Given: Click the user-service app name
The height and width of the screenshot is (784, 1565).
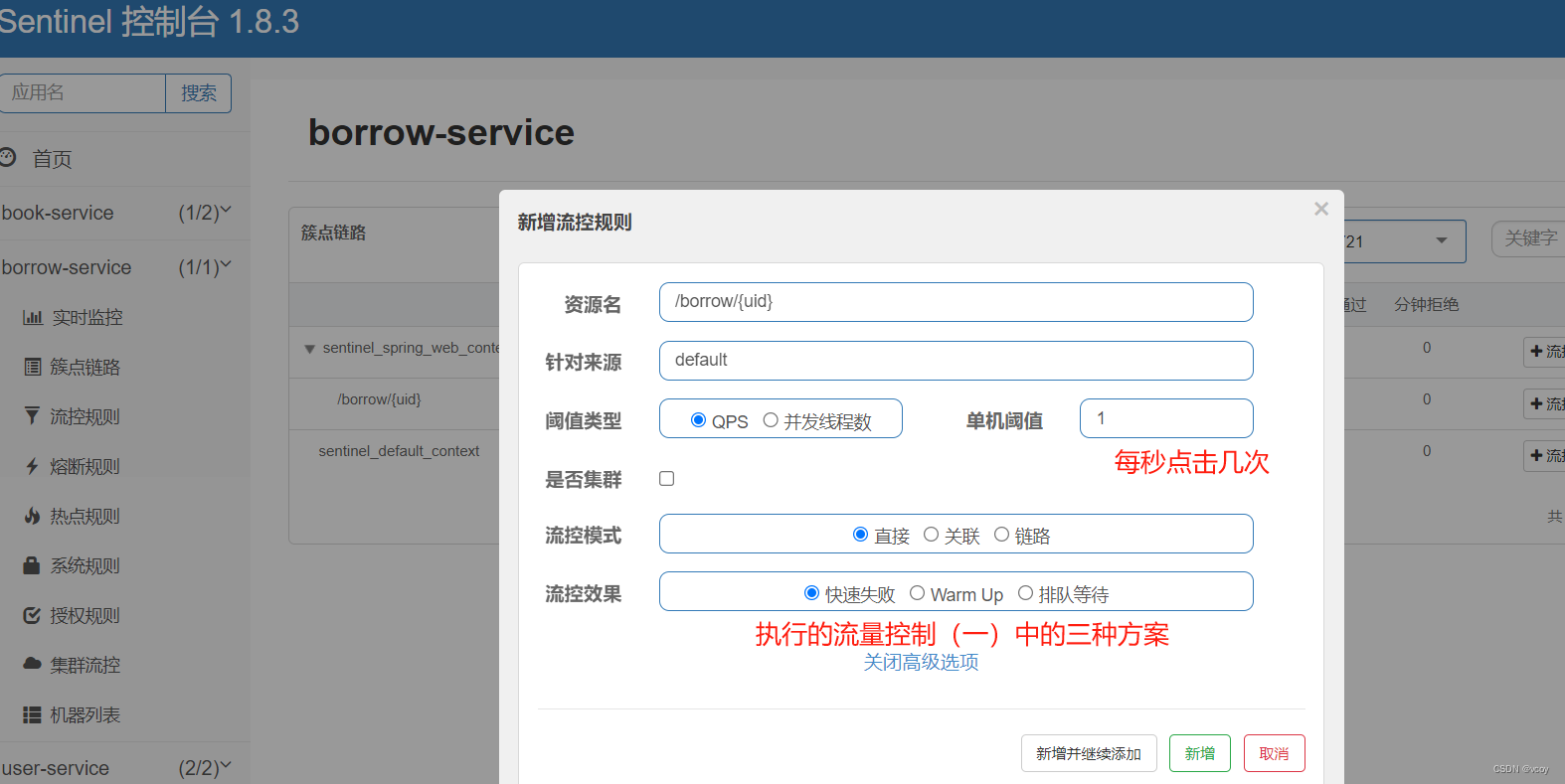Looking at the screenshot, I should pos(56,768).
